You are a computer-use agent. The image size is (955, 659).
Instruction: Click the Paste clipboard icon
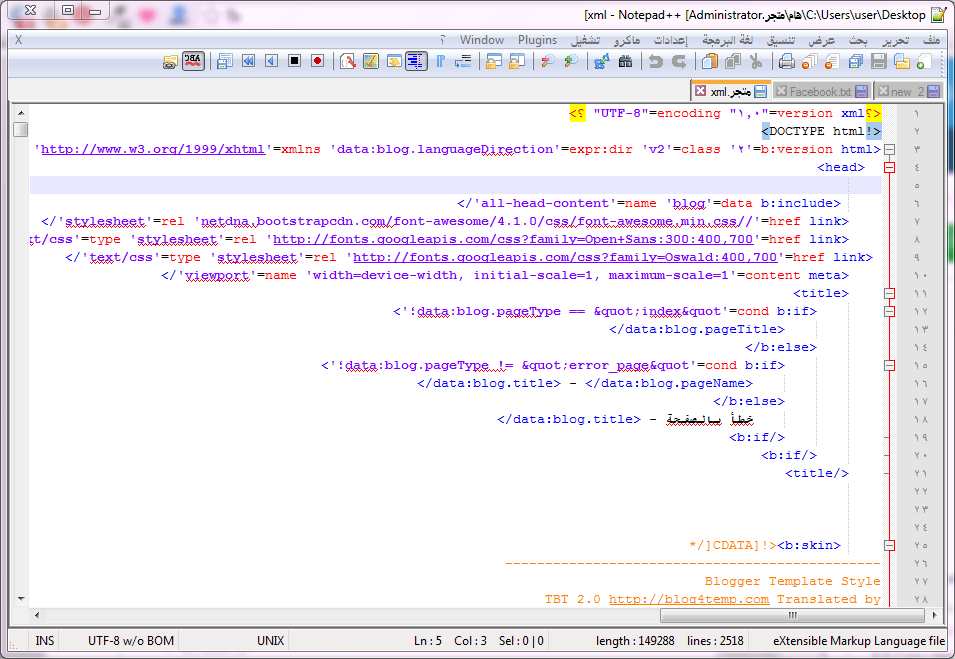coord(710,61)
